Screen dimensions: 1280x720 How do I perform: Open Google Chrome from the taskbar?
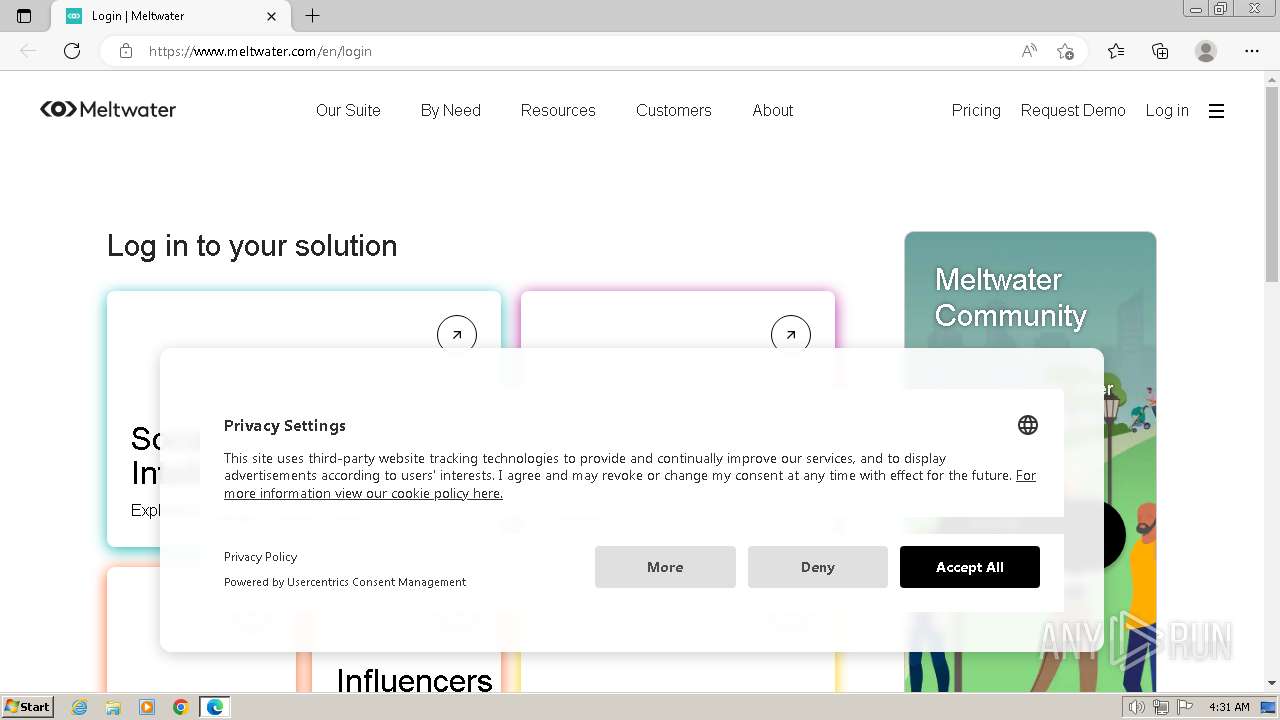(x=181, y=707)
